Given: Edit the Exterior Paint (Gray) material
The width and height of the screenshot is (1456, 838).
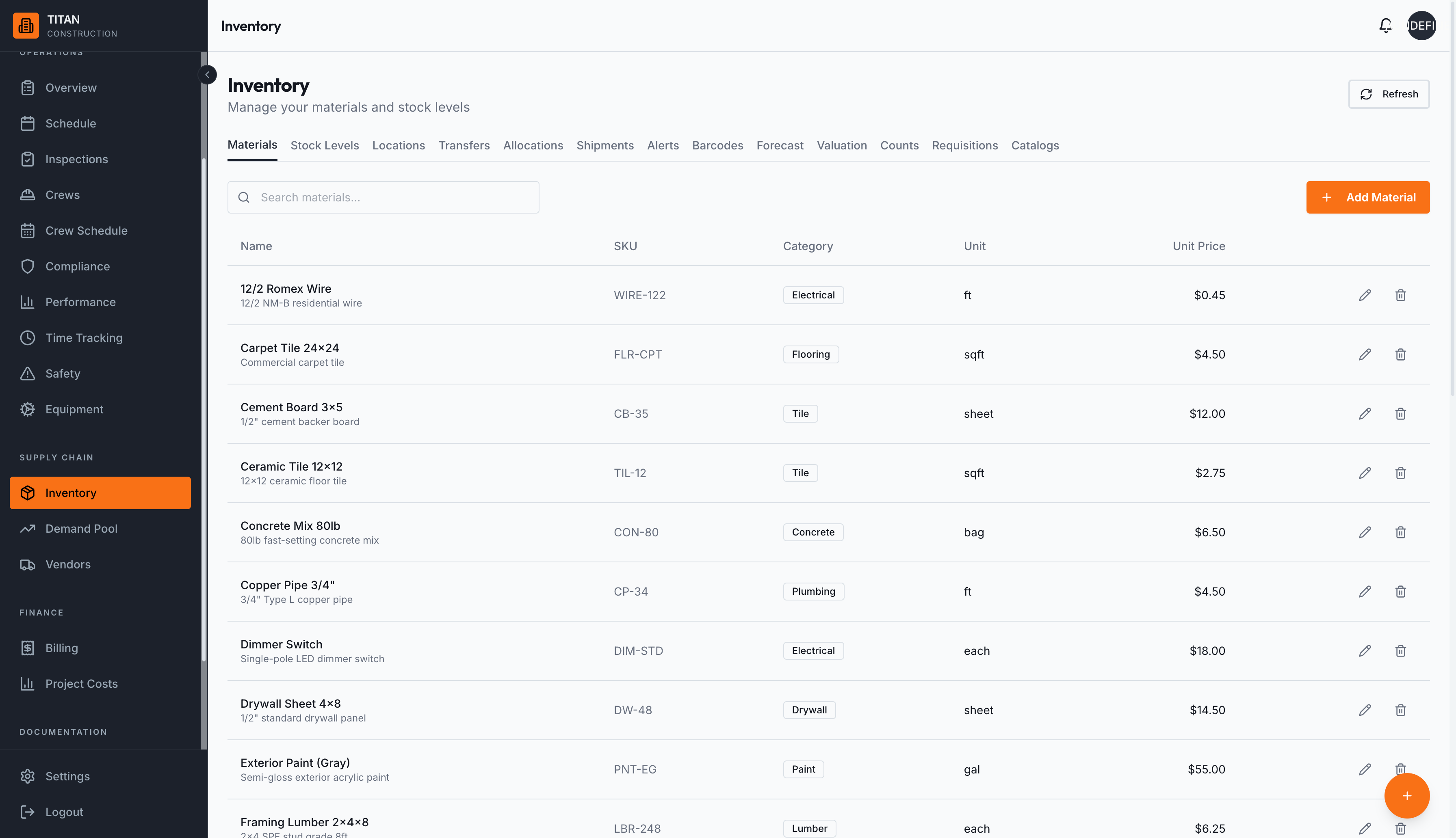Looking at the screenshot, I should click(x=1365, y=769).
